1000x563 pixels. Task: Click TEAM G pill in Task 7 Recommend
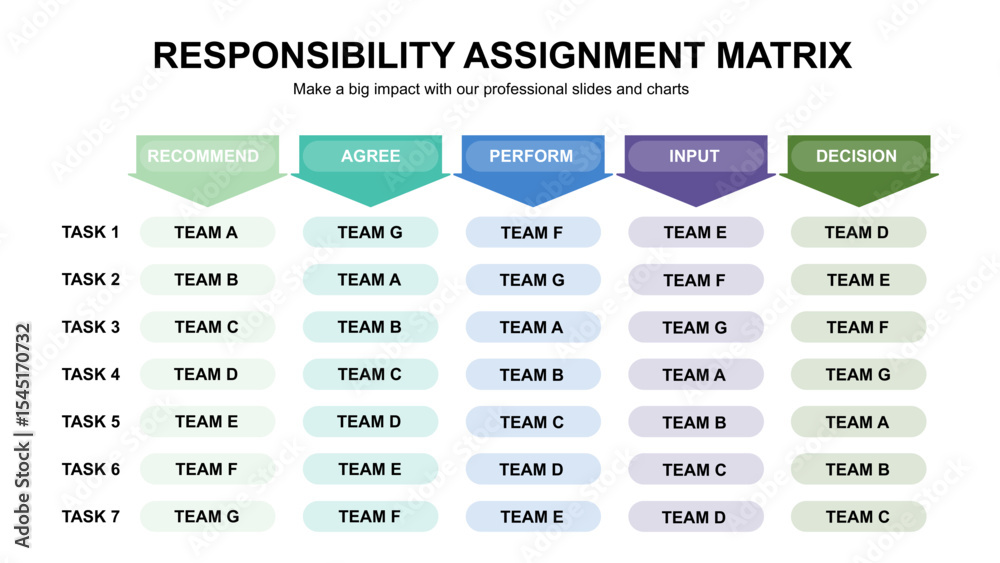(207, 516)
